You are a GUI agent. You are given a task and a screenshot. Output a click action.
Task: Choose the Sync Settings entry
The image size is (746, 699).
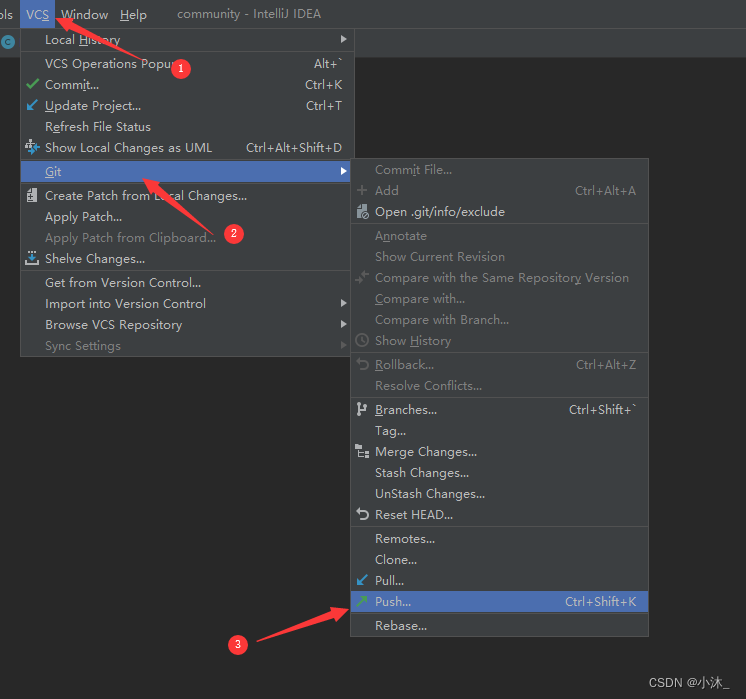click(x=186, y=345)
